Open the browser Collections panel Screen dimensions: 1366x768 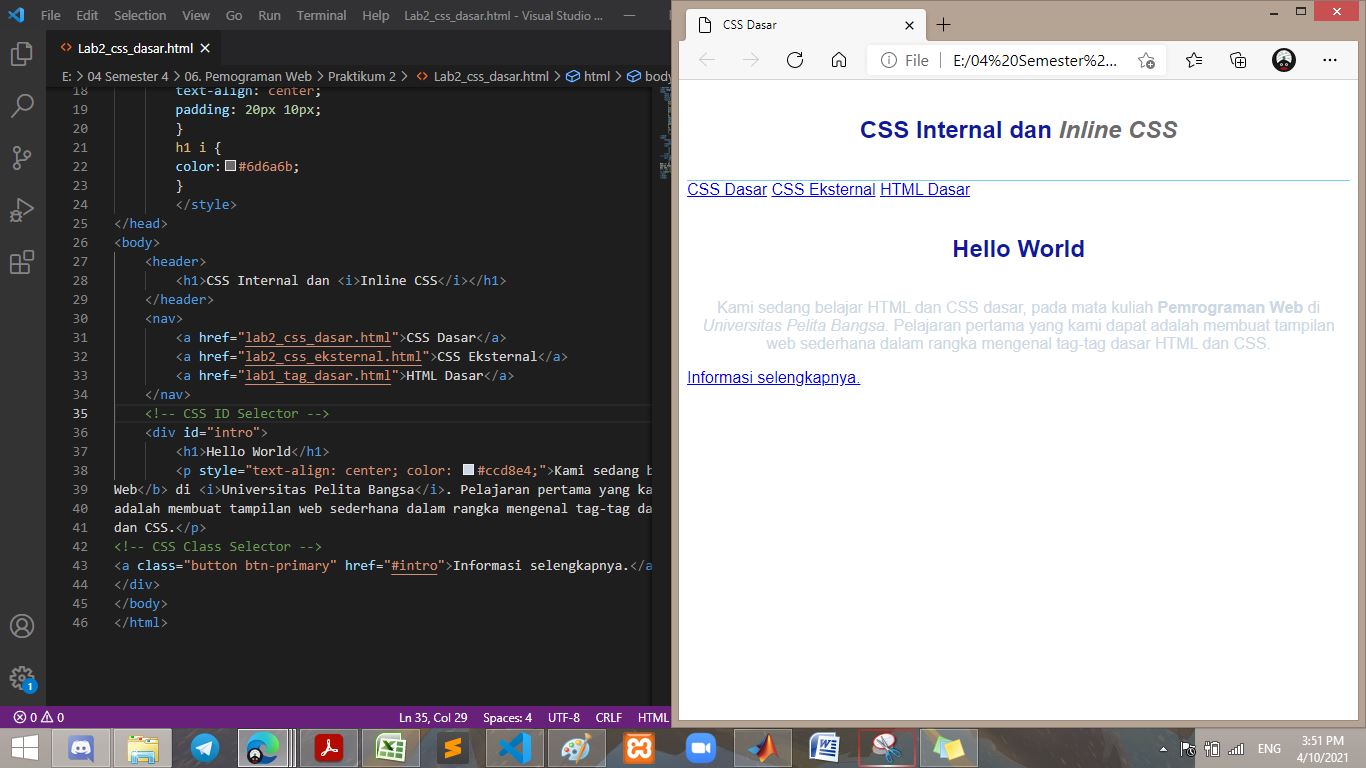[1238, 60]
